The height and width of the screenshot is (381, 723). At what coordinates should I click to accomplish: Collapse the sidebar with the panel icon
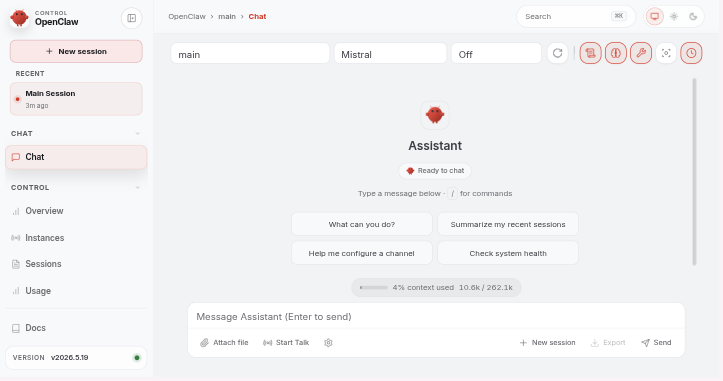[131, 18]
